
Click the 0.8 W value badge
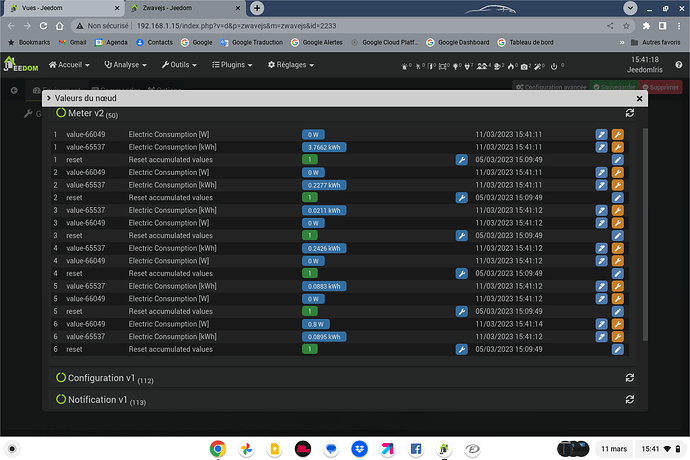click(x=316, y=324)
